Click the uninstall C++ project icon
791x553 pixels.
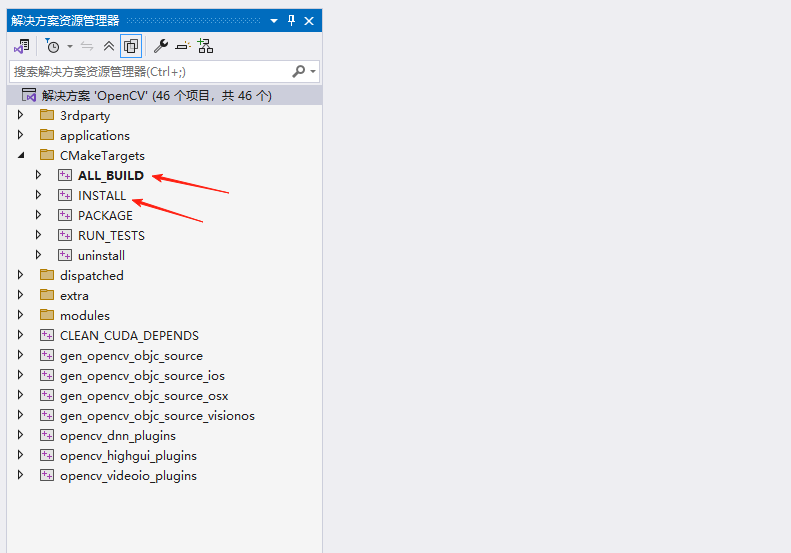[x=65, y=255]
